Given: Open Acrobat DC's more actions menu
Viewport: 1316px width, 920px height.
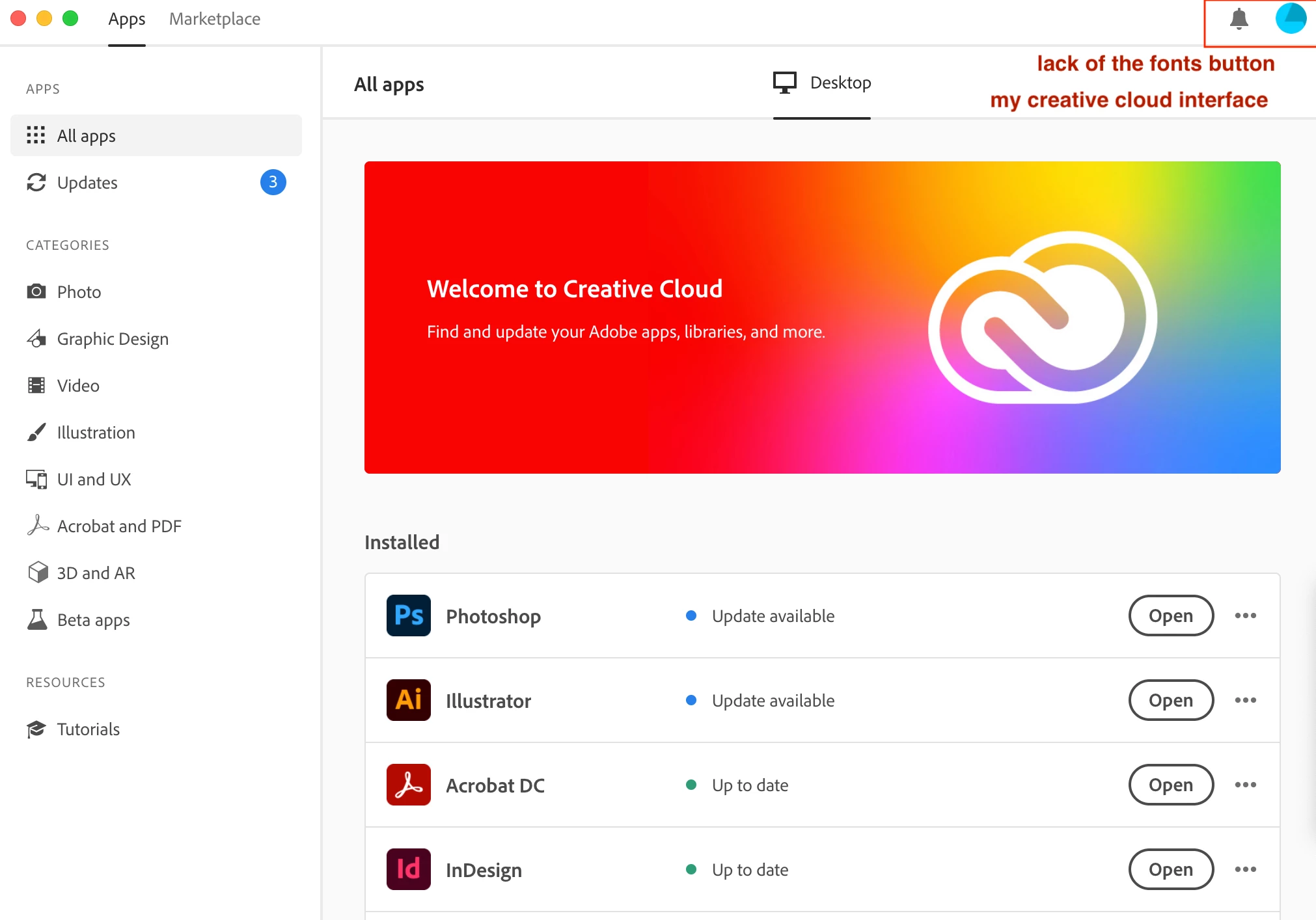Looking at the screenshot, I should tap(1245, 785).
